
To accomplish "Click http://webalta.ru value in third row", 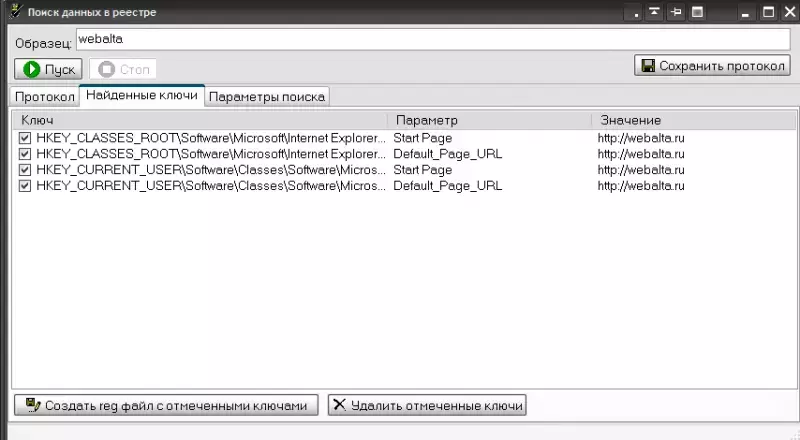I will pos(641,170).
